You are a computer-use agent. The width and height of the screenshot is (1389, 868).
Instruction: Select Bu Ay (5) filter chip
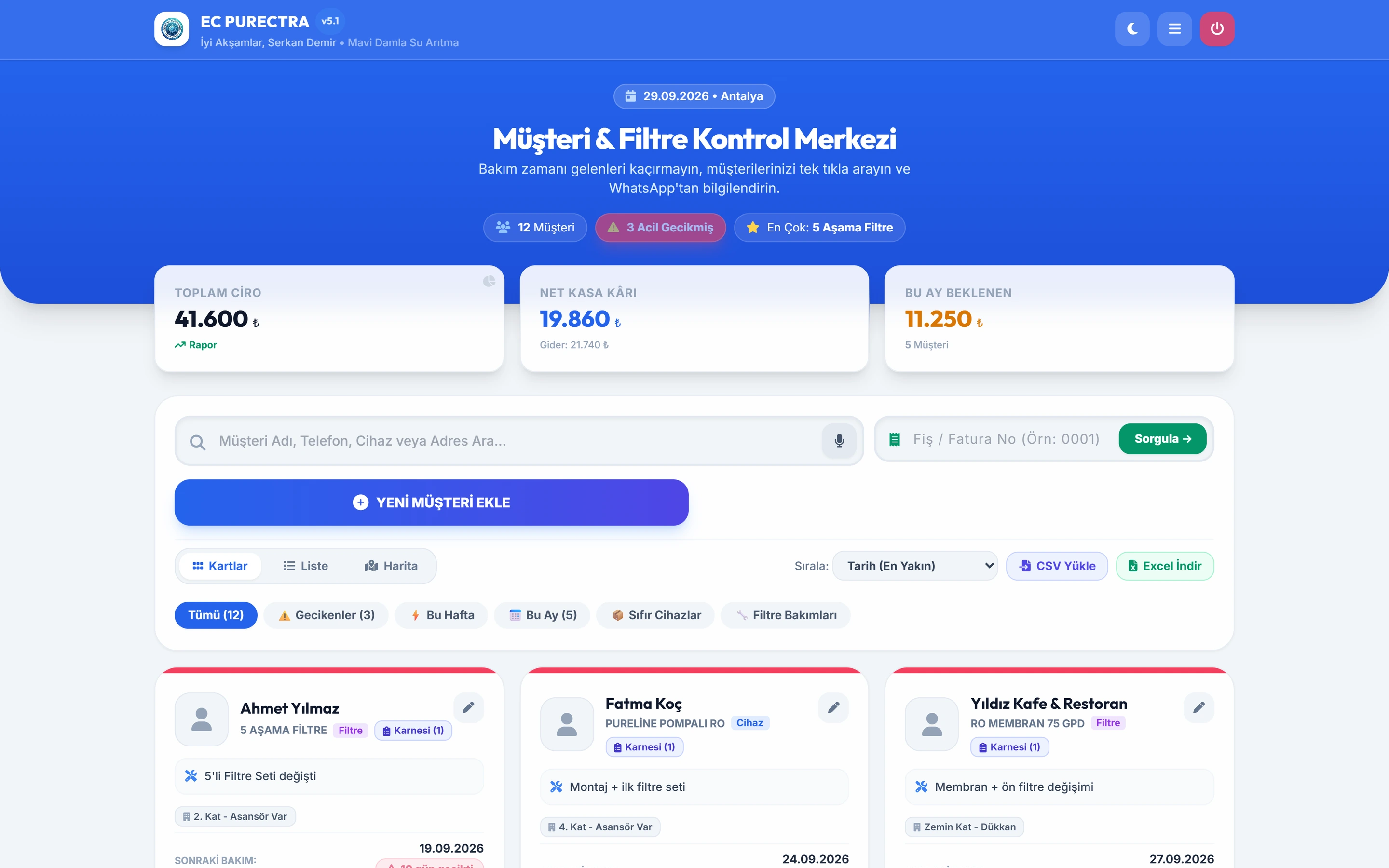[x=543, y=615]
